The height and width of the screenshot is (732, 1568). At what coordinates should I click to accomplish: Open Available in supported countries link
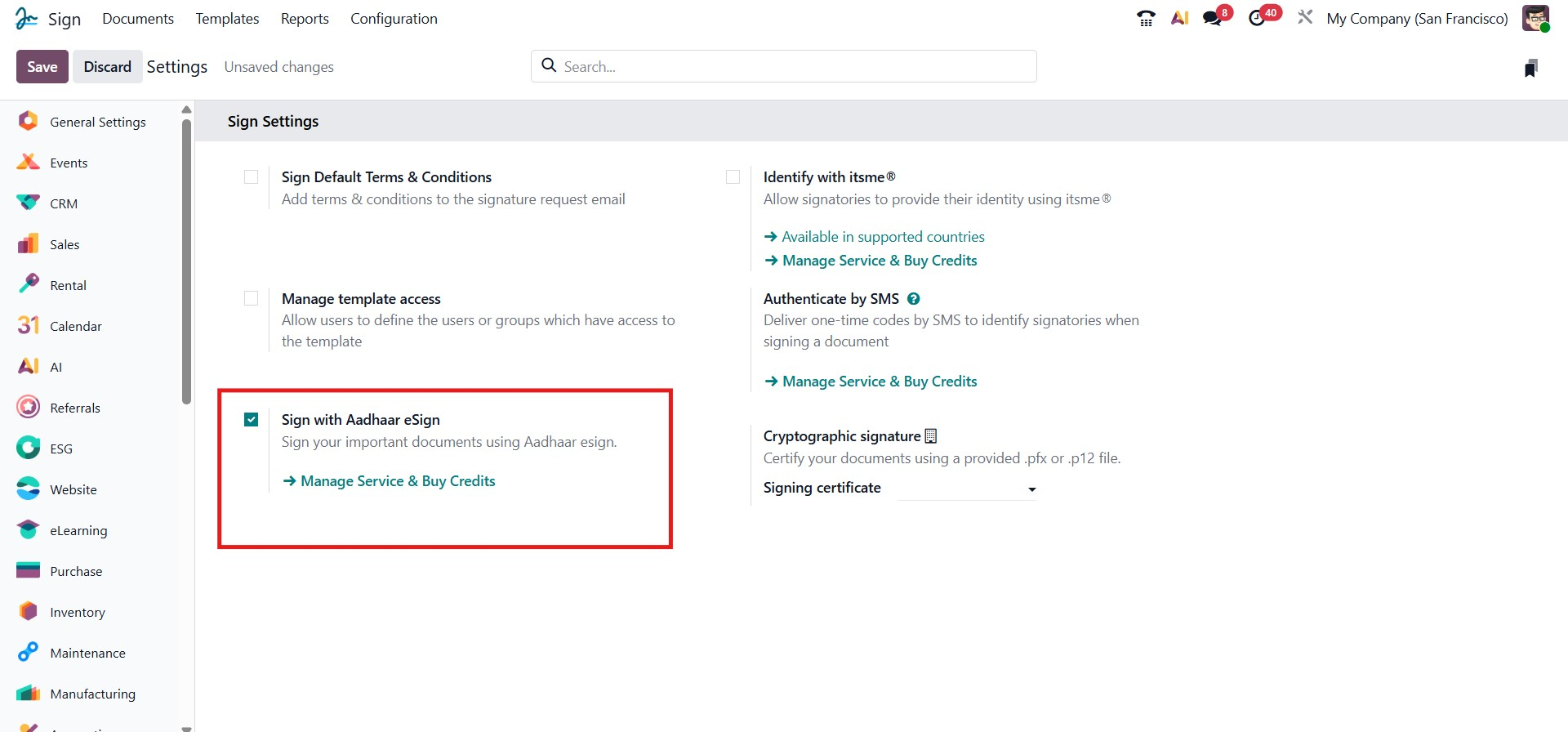pyautogui.click(x=883, y=237)
